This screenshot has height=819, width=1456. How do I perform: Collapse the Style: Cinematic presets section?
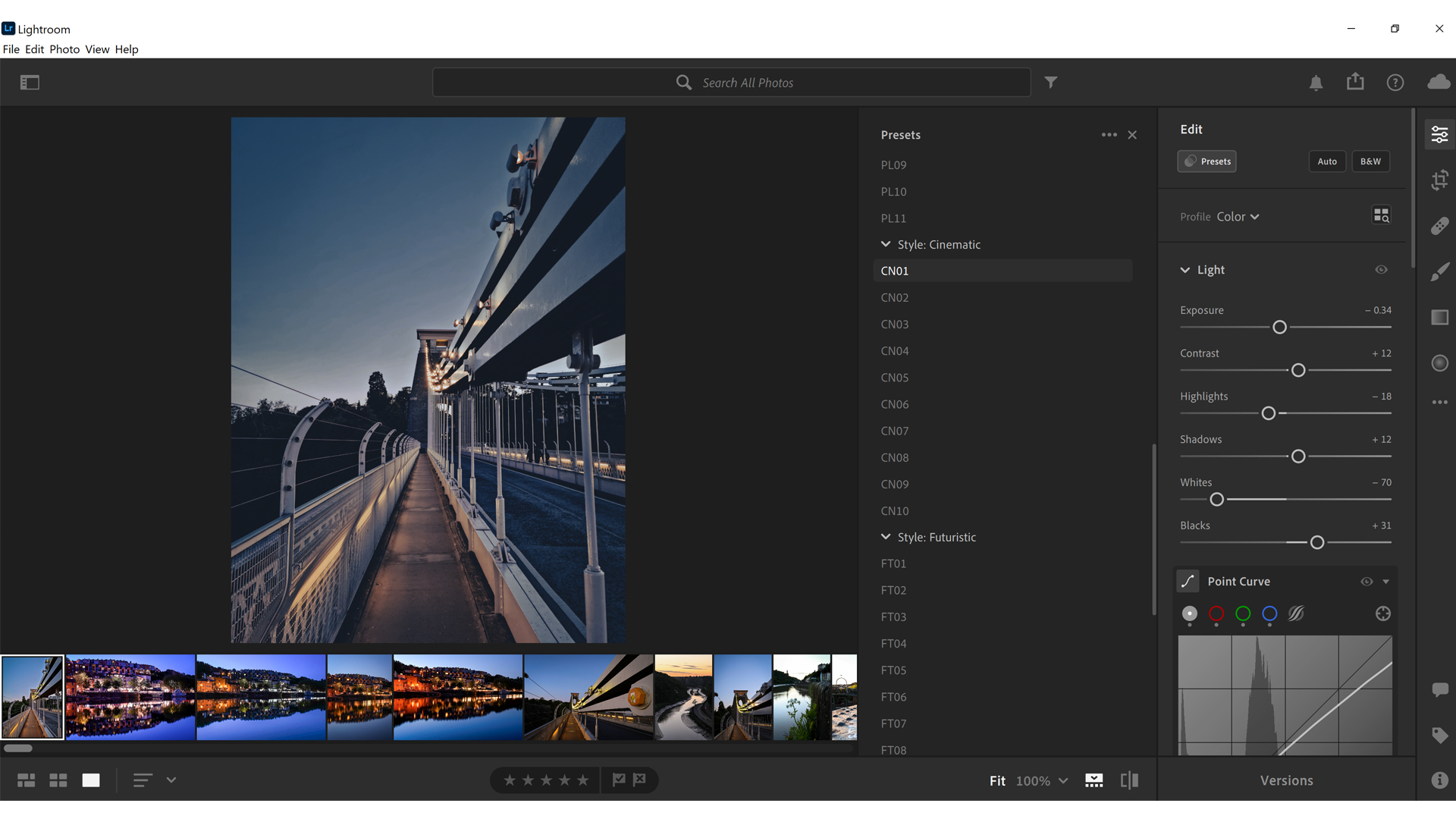[885, 244]
